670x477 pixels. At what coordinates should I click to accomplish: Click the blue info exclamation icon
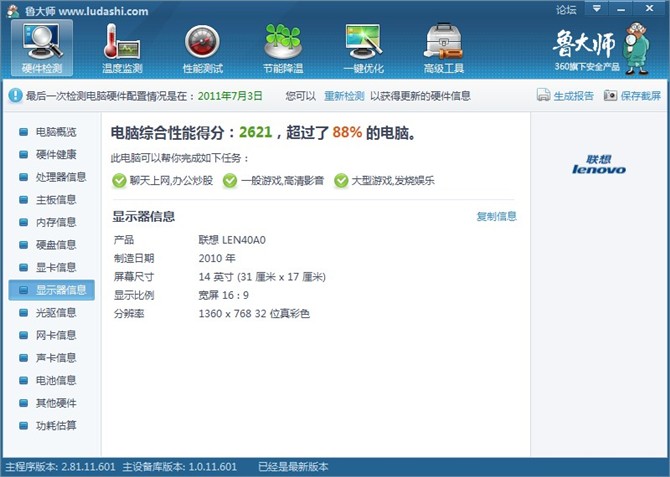pyautogui.click(x=15, y=95)
